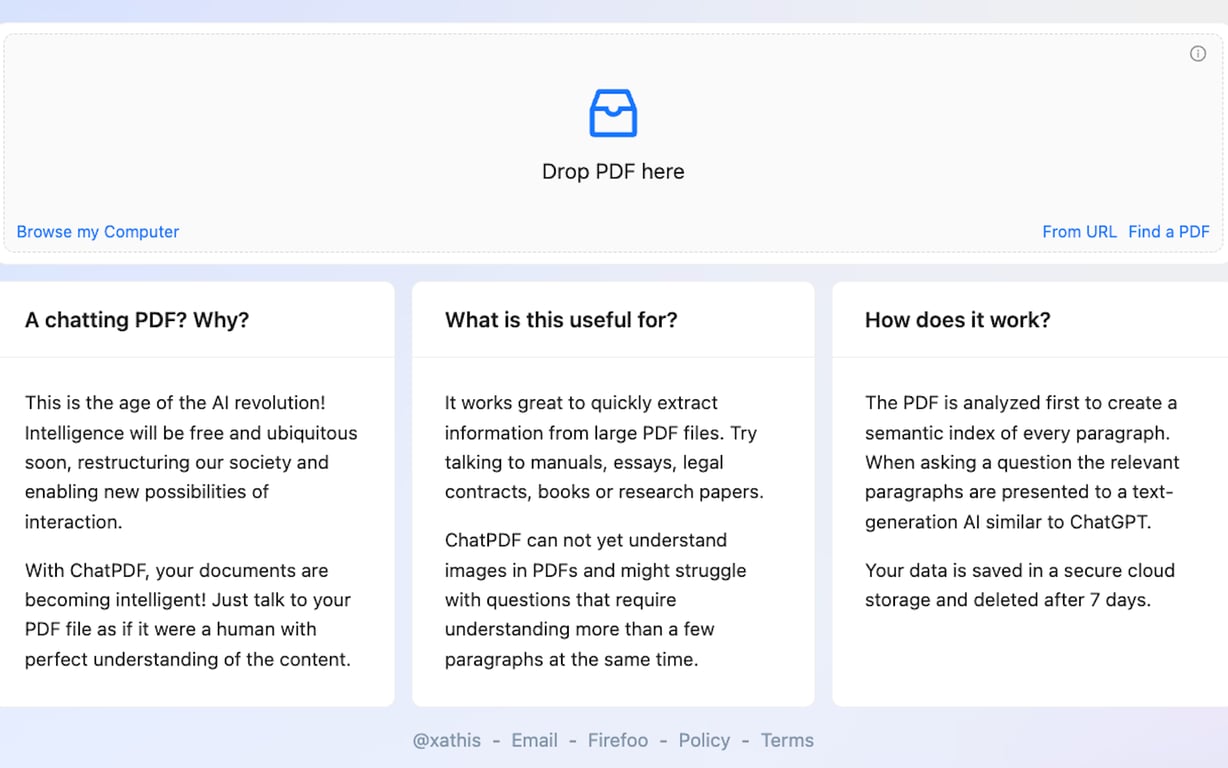View the Terms page
Screen dimensions: 1228x768
[x=786, y=740]
